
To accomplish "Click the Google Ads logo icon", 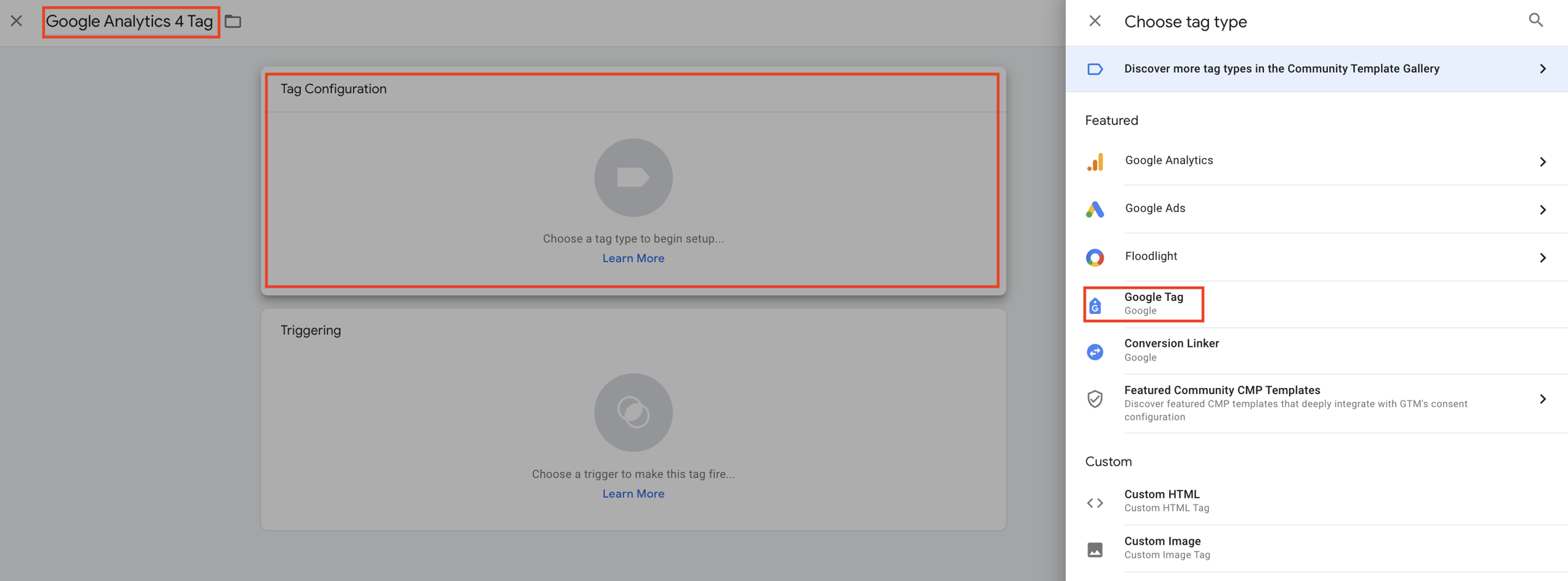I will [1095, 210].
